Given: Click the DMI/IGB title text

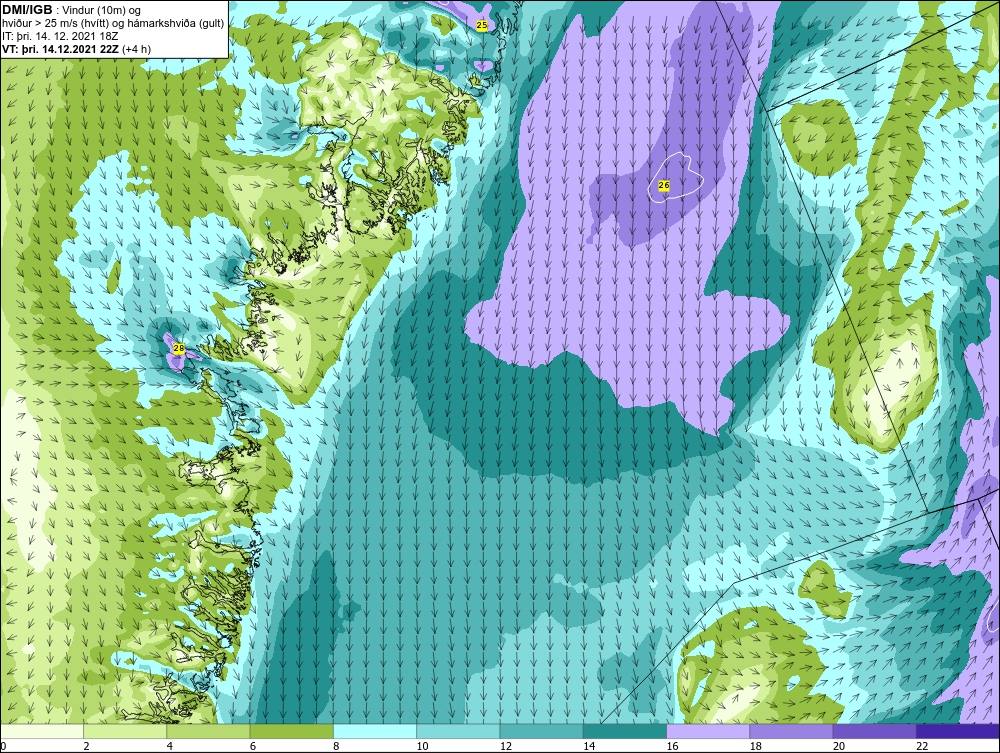Looking at the screenshot, I should coord(27,10).
